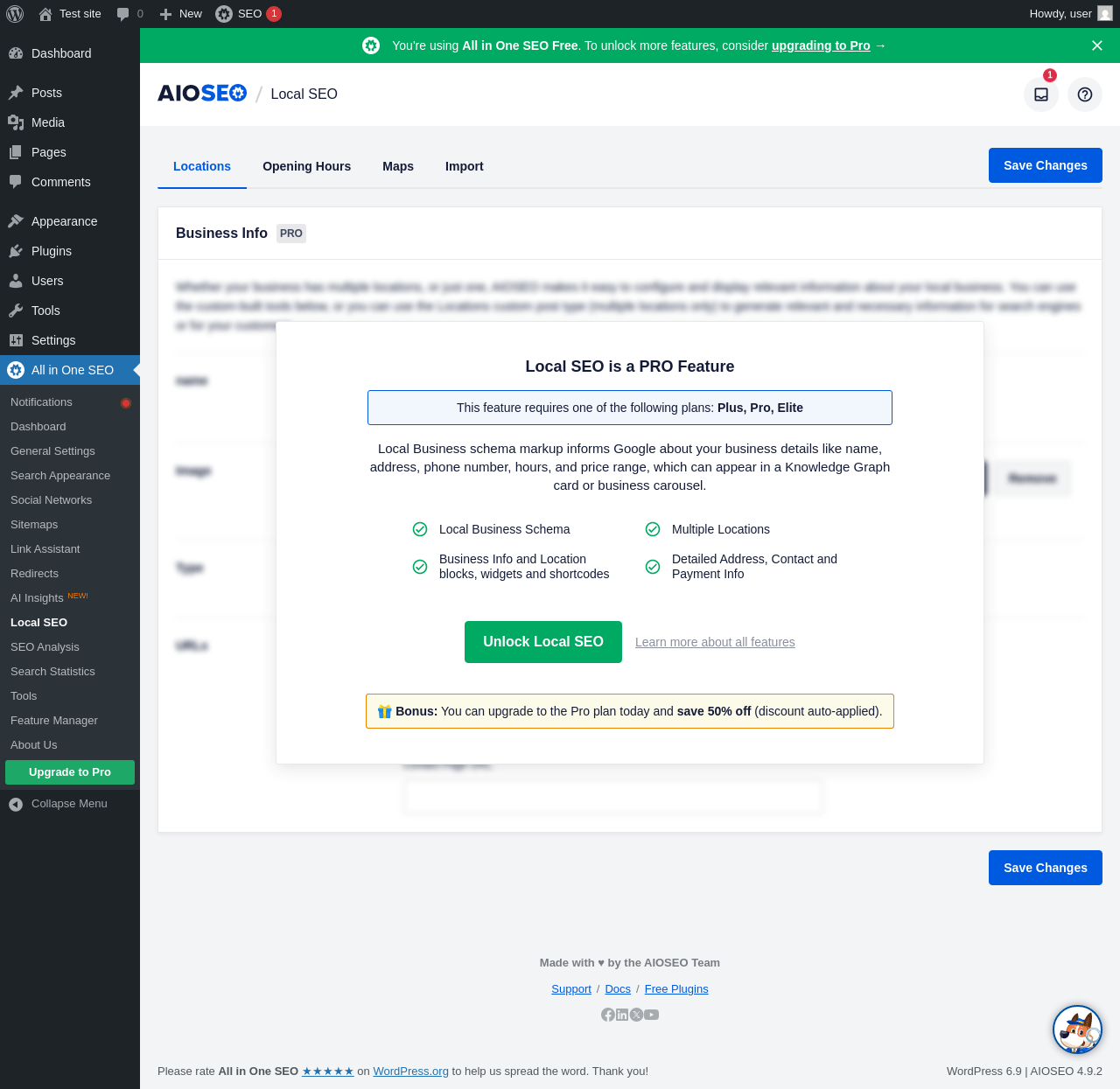Click the New plus icon in admin bar

(x=165, y=14)
